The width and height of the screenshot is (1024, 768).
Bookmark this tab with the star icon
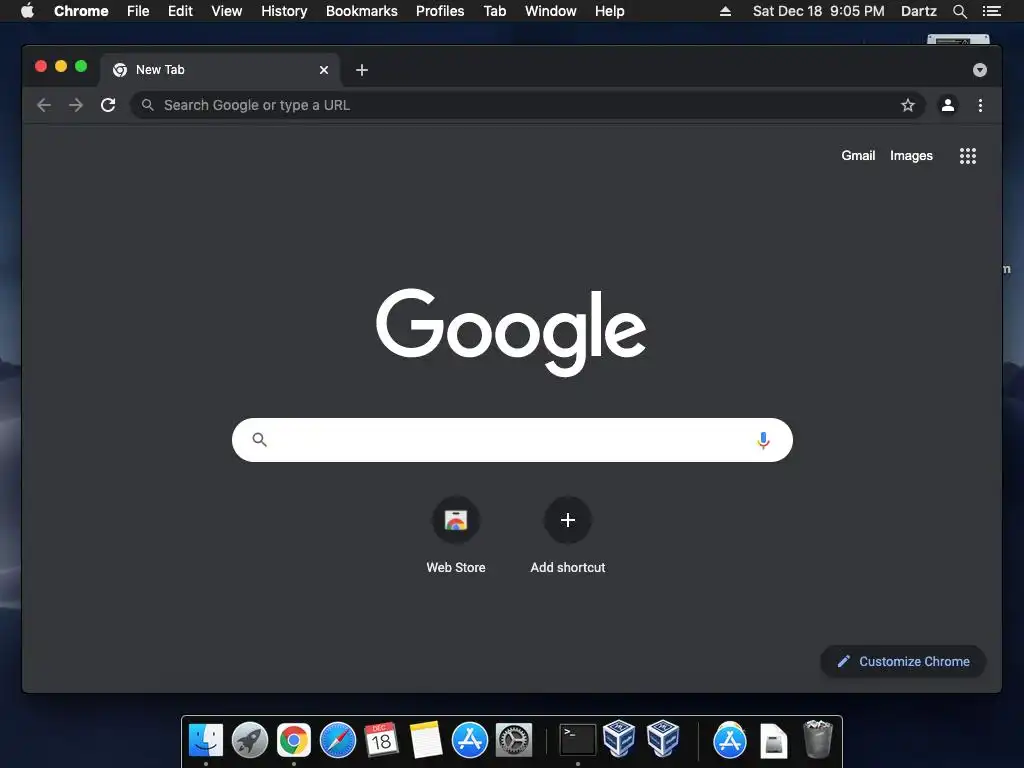(x=908, y=105)
